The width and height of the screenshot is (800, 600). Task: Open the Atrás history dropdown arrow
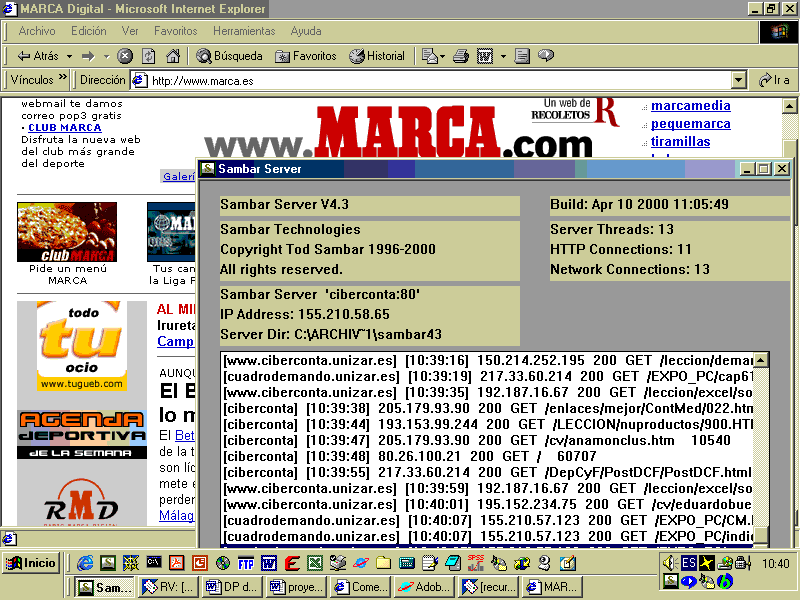[69, 56]
